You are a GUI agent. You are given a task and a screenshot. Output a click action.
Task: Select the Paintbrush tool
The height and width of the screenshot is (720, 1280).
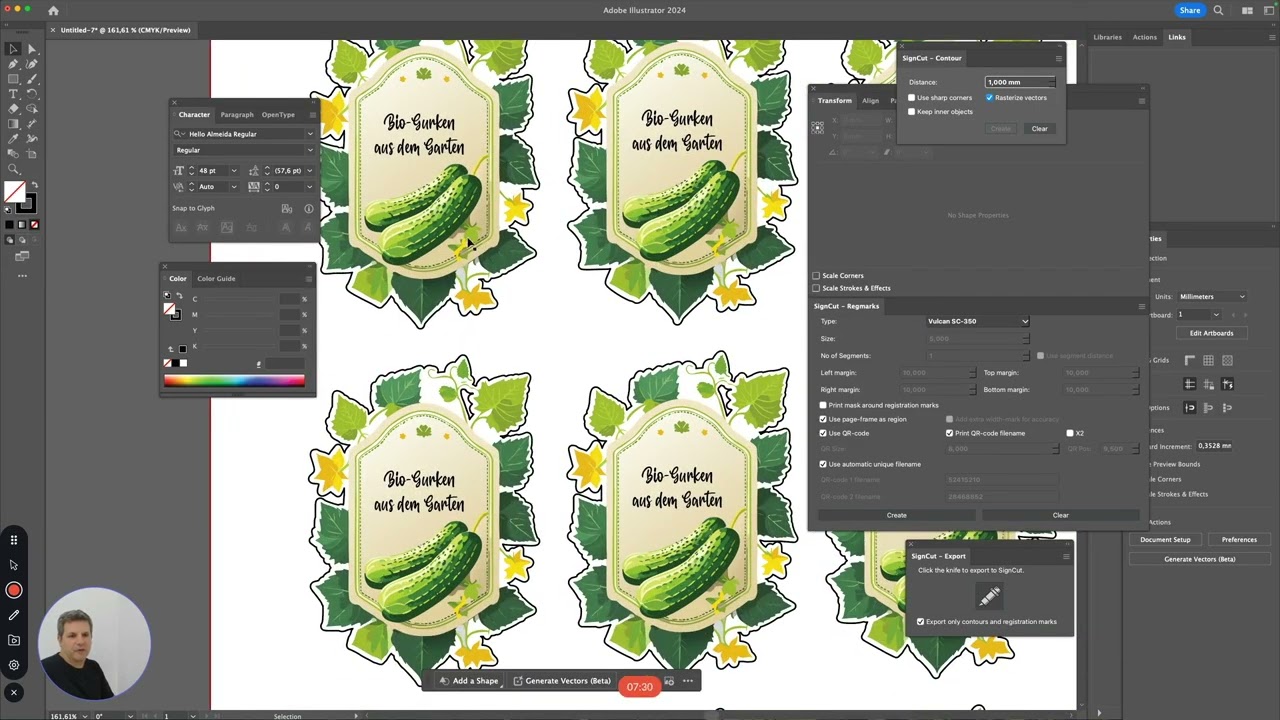(32, 79)
